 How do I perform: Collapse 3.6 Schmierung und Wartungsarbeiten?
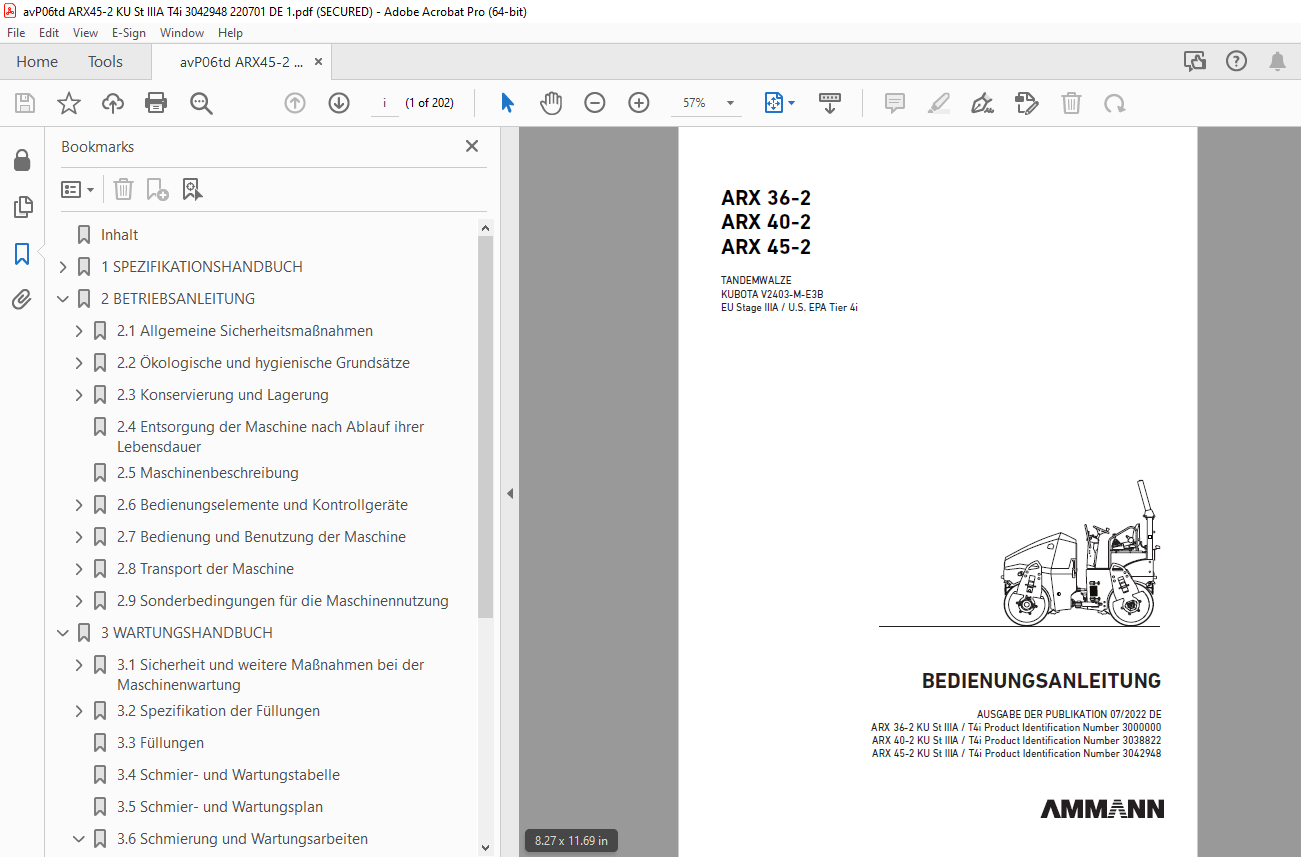pyautogui.click(x=79, y=839)
